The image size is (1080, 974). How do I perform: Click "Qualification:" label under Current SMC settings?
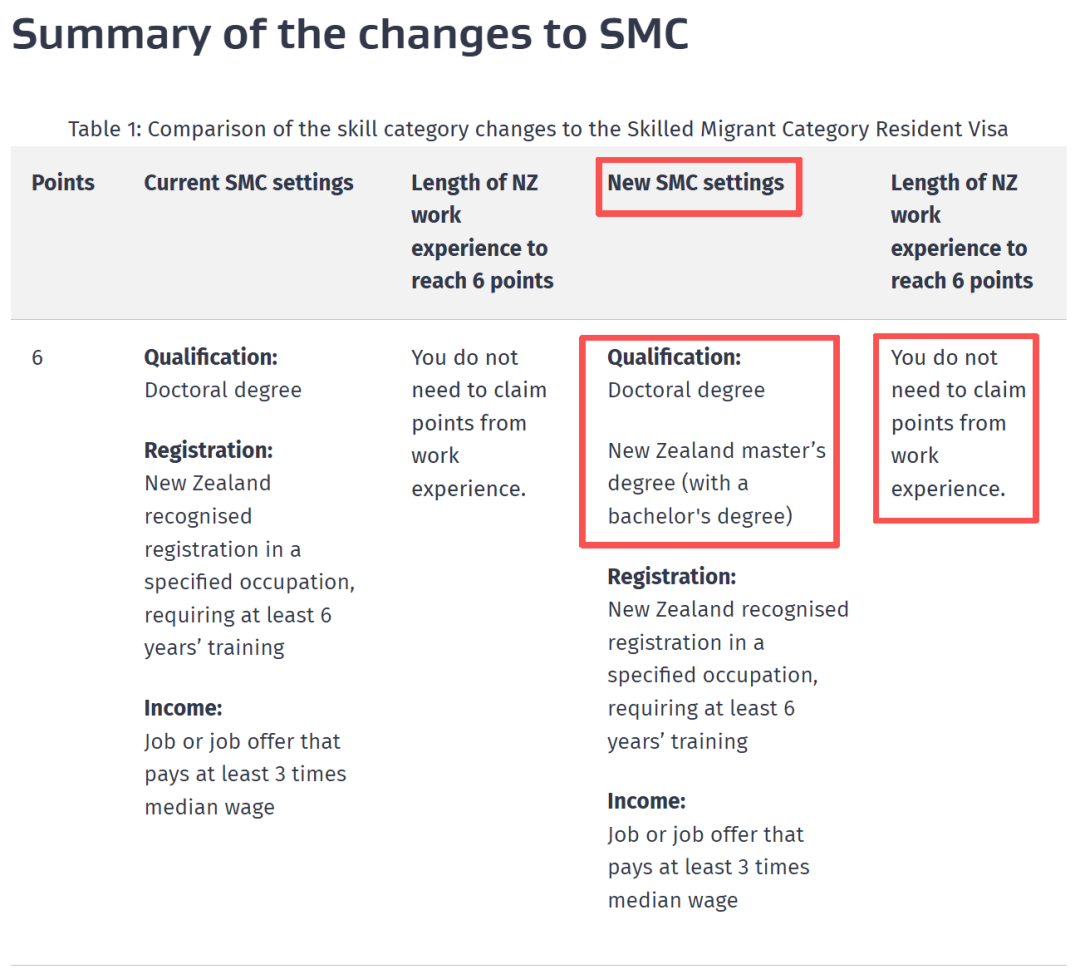[x=211, y=358]
